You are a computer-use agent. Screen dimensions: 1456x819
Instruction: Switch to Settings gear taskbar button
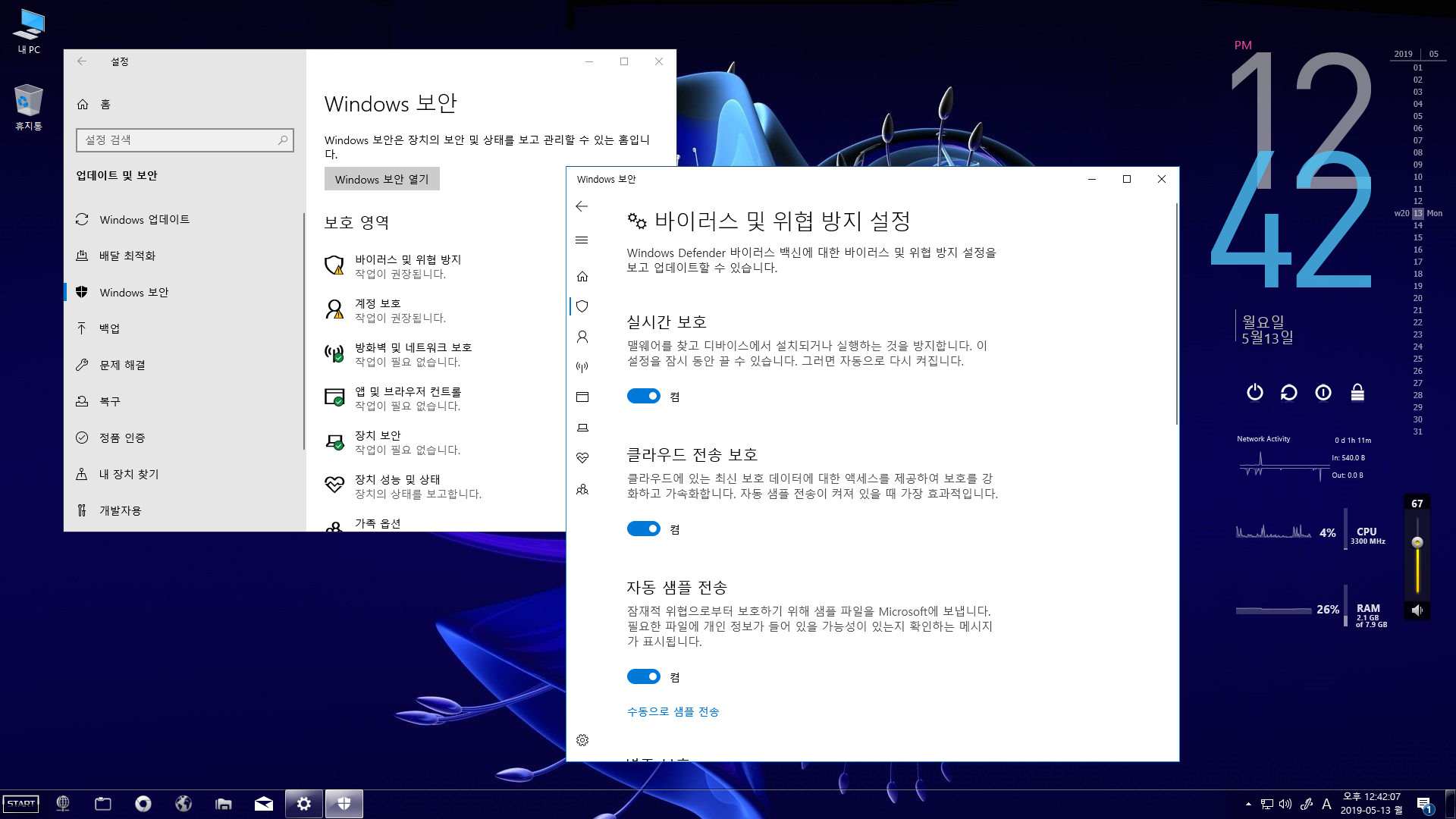[x=304, y=804]
